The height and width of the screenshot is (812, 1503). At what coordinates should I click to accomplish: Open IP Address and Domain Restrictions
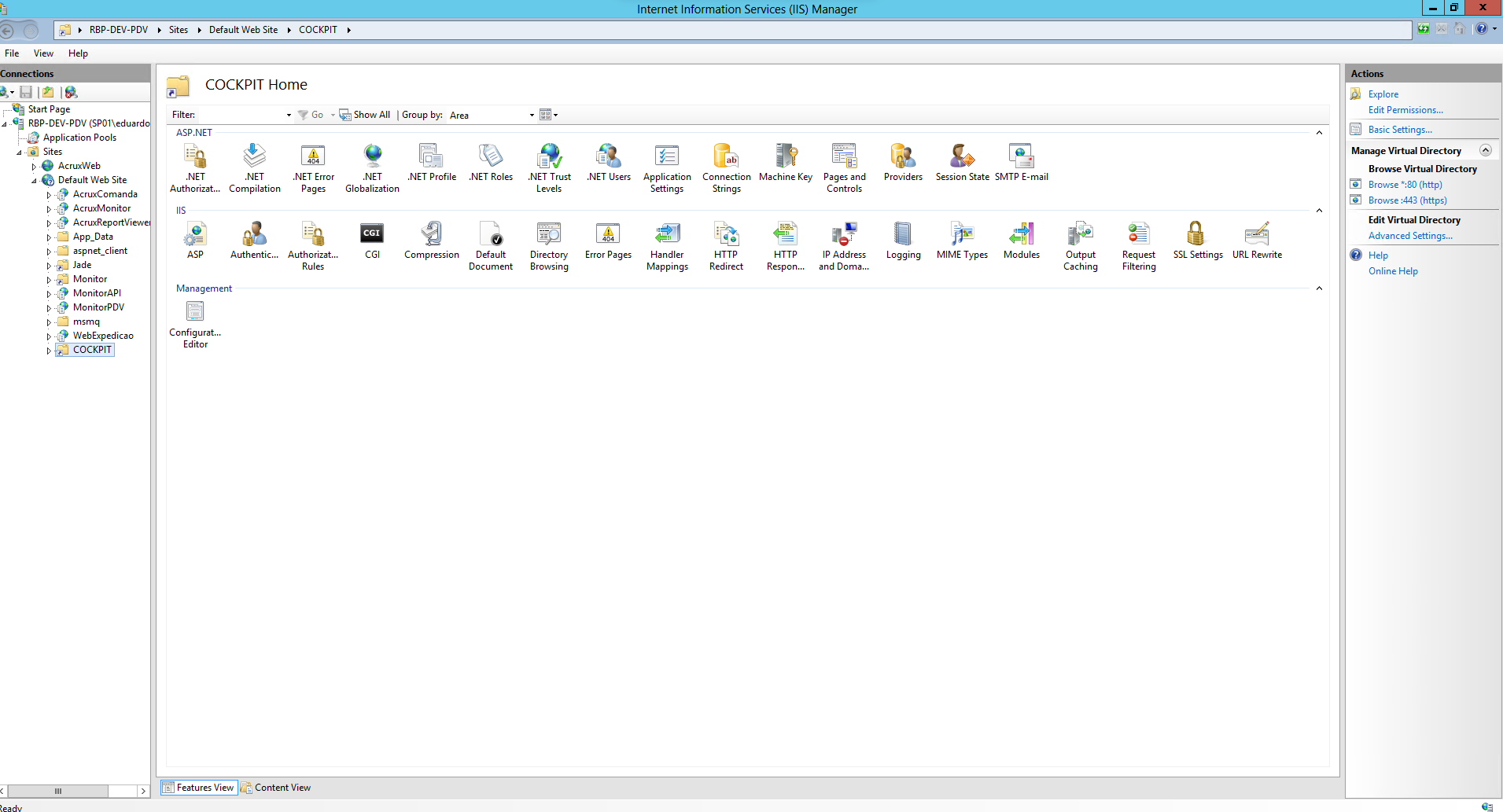pyautogui.click(x=845, y=246)
